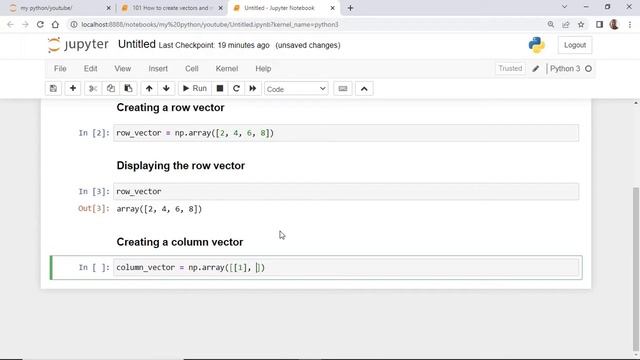Click the Python 3 kernel status circle
This screenshot has width=640, height=360.
pyautogui.click(x=588, y=69)
